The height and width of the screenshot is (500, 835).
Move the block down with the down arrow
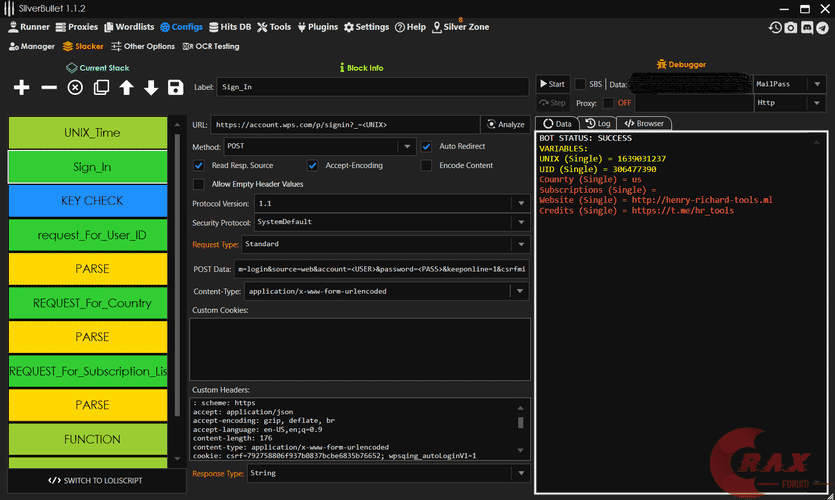pyautogui.click(x=151, y=88)
